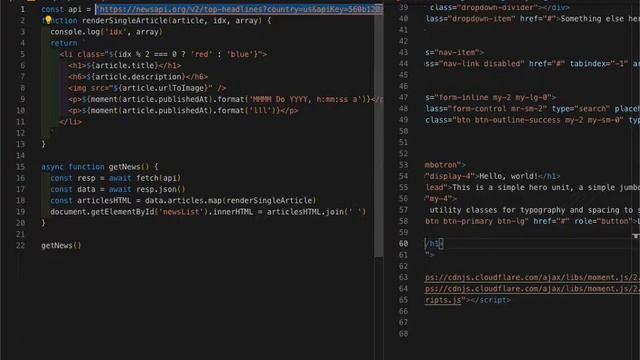This screenshot has width=640, height=360.
Task: Click line number 60 in right editor
Action: [403, 244]
